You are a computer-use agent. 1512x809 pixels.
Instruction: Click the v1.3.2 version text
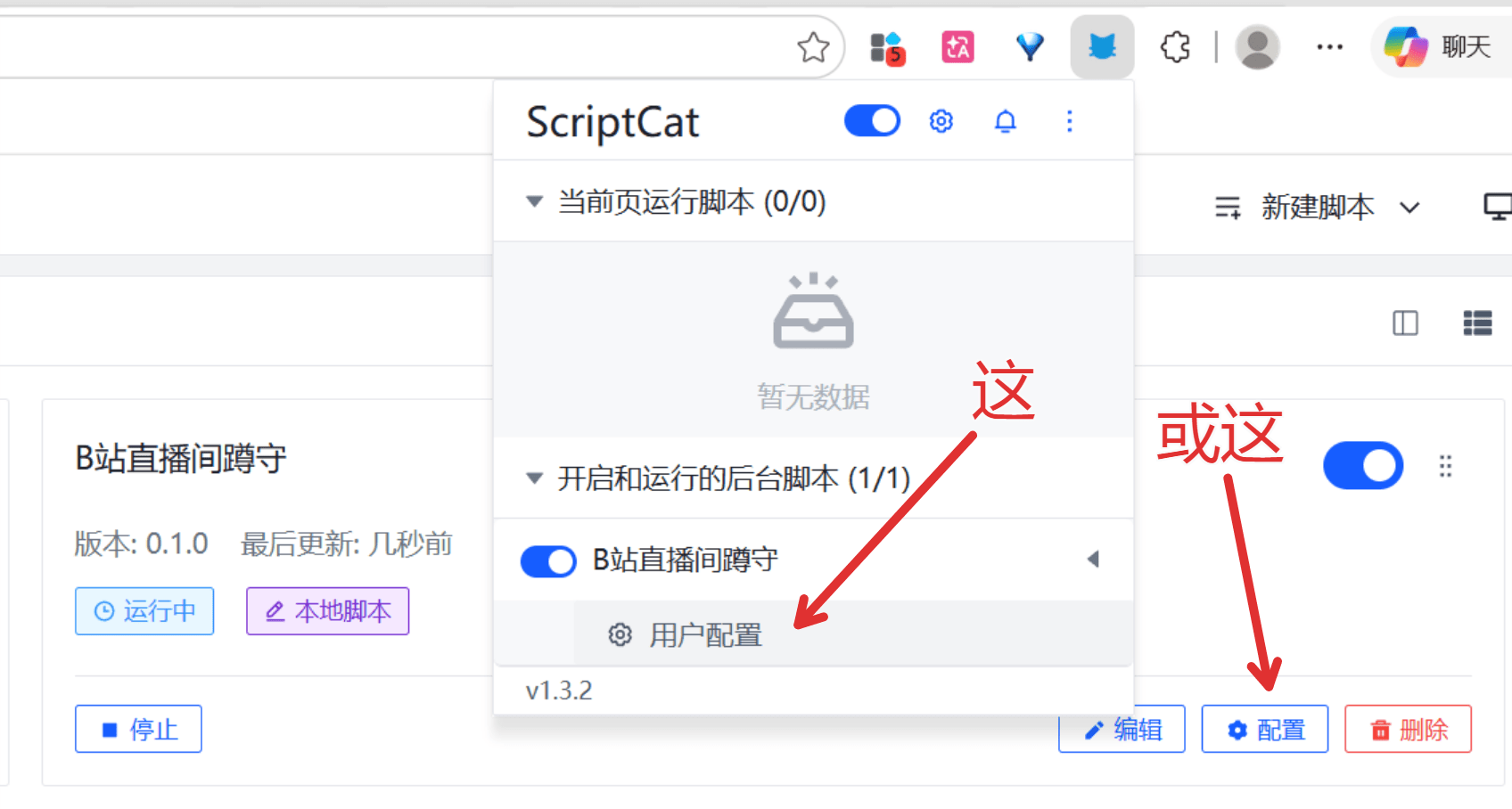[x=559, y=691]
